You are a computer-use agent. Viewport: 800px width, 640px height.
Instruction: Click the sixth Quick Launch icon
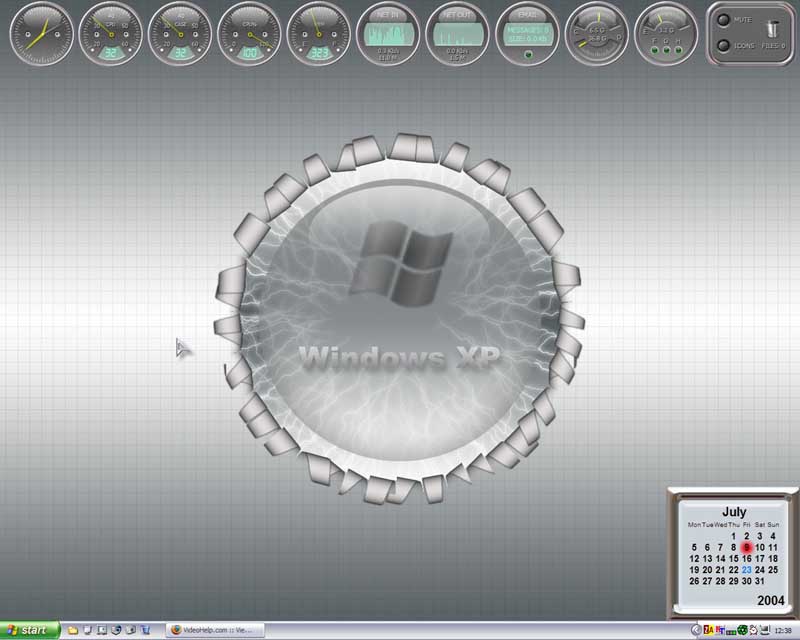[145, 630]
